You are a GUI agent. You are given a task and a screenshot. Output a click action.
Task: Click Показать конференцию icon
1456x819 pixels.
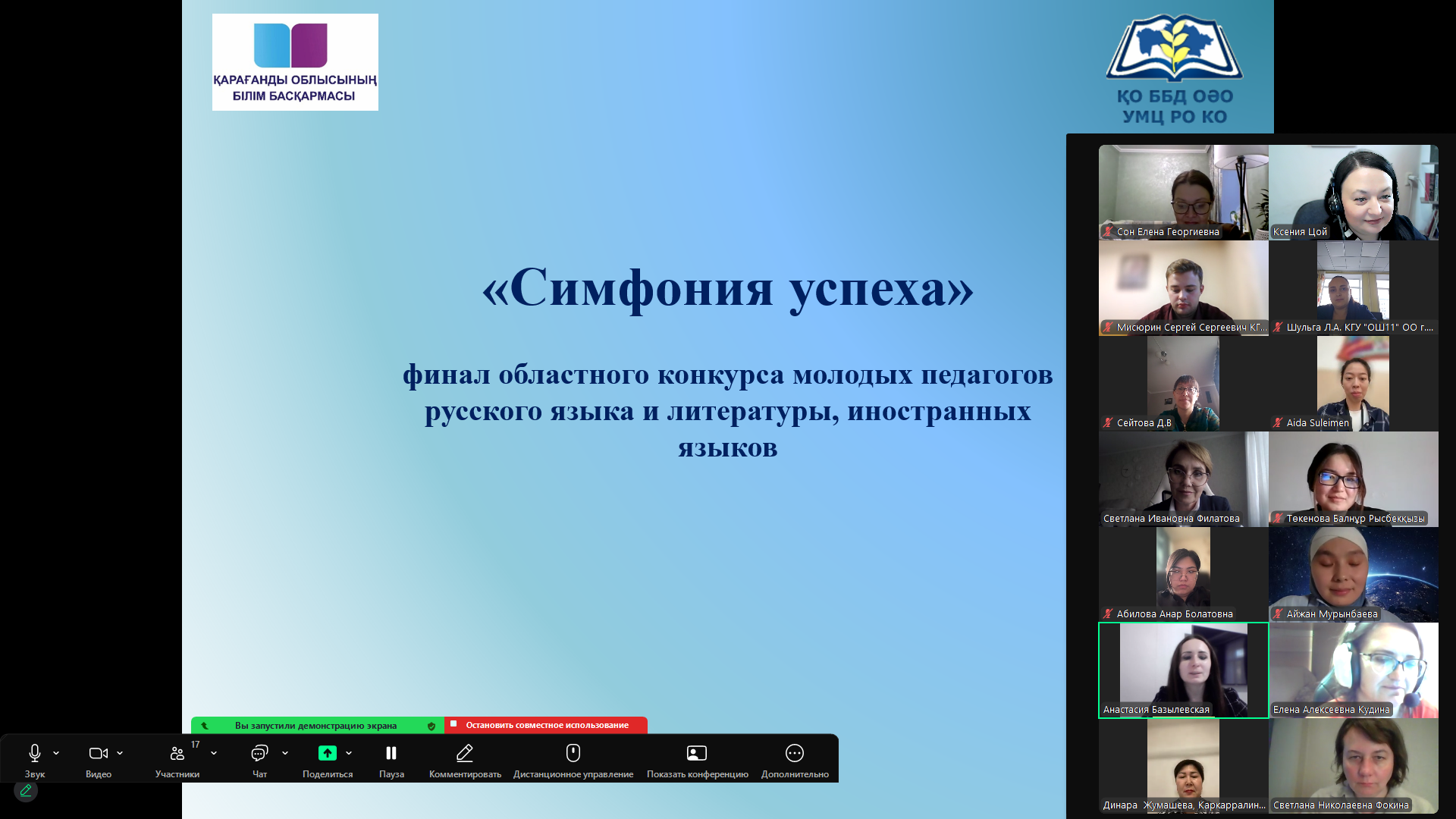pos(697,754)
